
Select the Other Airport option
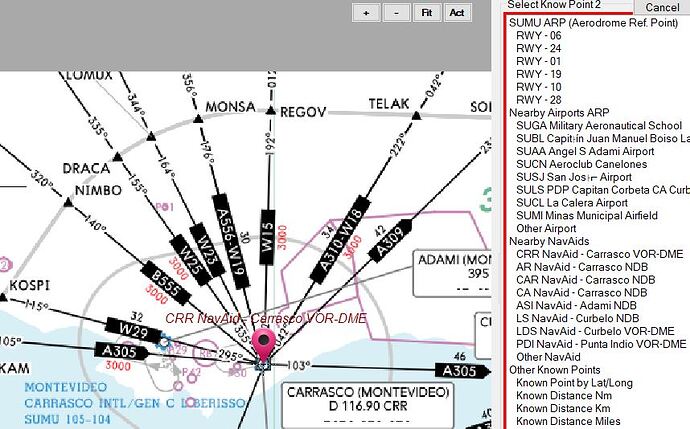pos(546,228)
